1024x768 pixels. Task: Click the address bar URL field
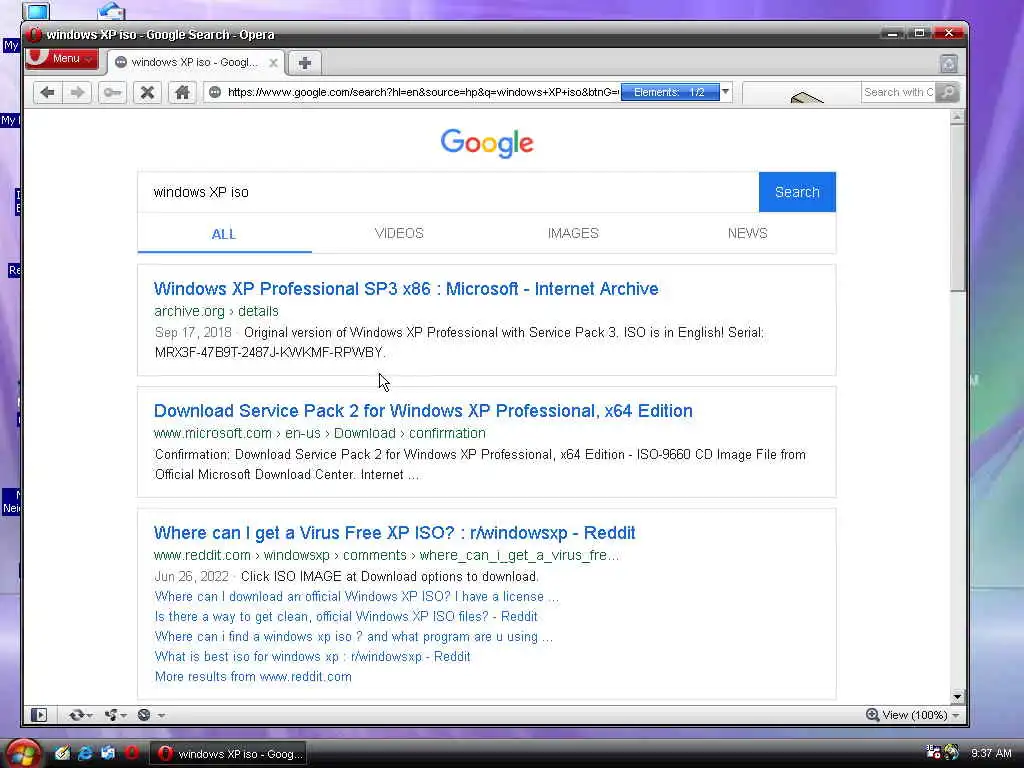tap(423, 92)
